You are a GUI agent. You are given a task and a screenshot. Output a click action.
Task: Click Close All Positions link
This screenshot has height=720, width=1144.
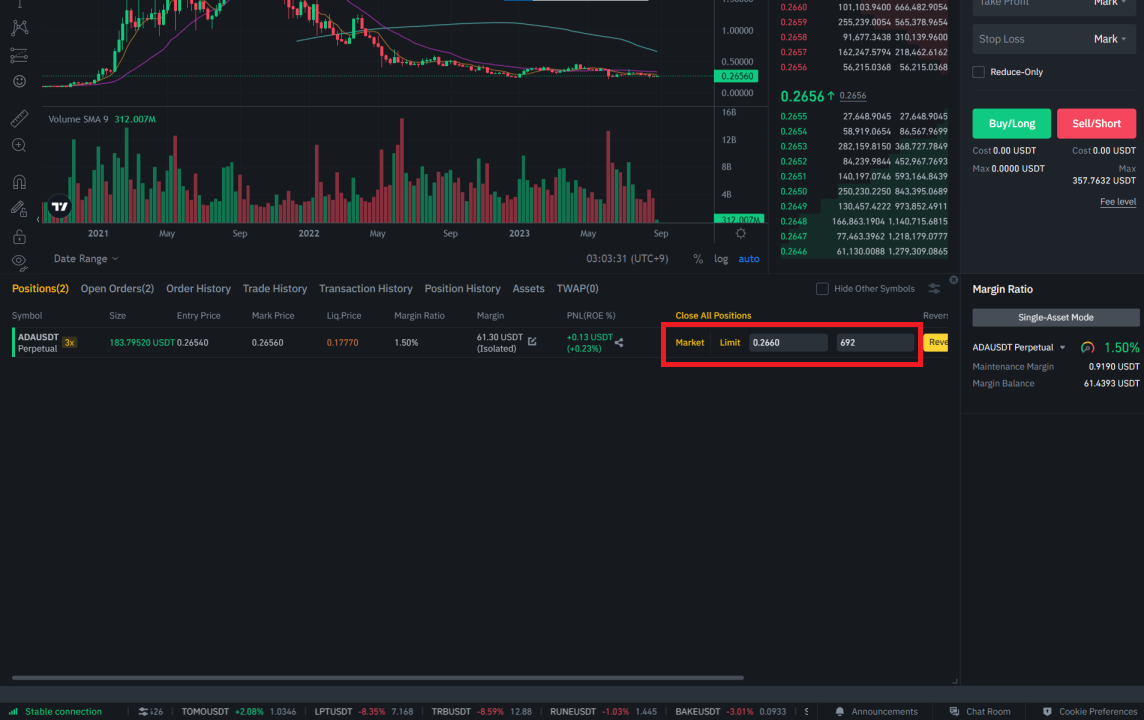(x=713, y=316)
